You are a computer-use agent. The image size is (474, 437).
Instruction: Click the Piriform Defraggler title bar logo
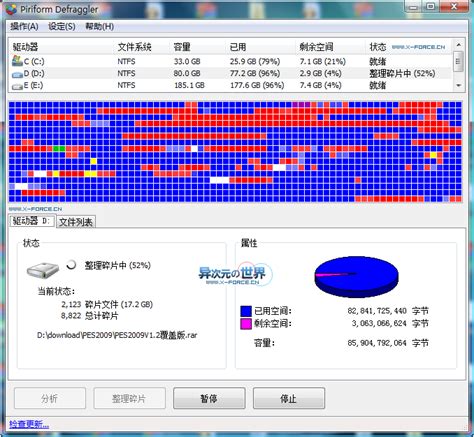11,9
